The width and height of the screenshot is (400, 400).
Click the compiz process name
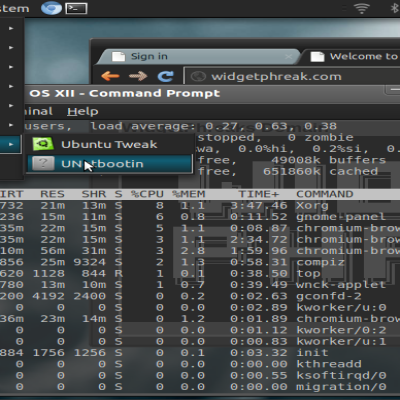pyautogui.click(x=320, y=262)
